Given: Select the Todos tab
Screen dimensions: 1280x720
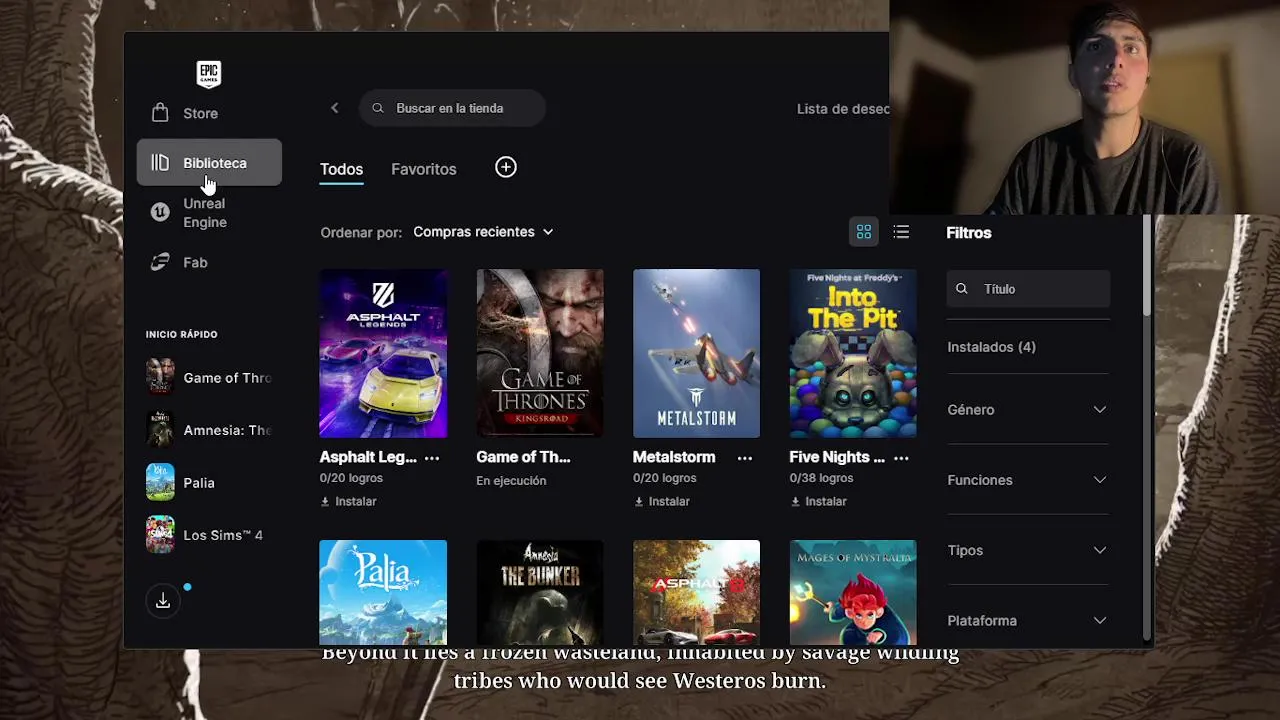Looking at the screenshot, I should (x=341, y=169).
